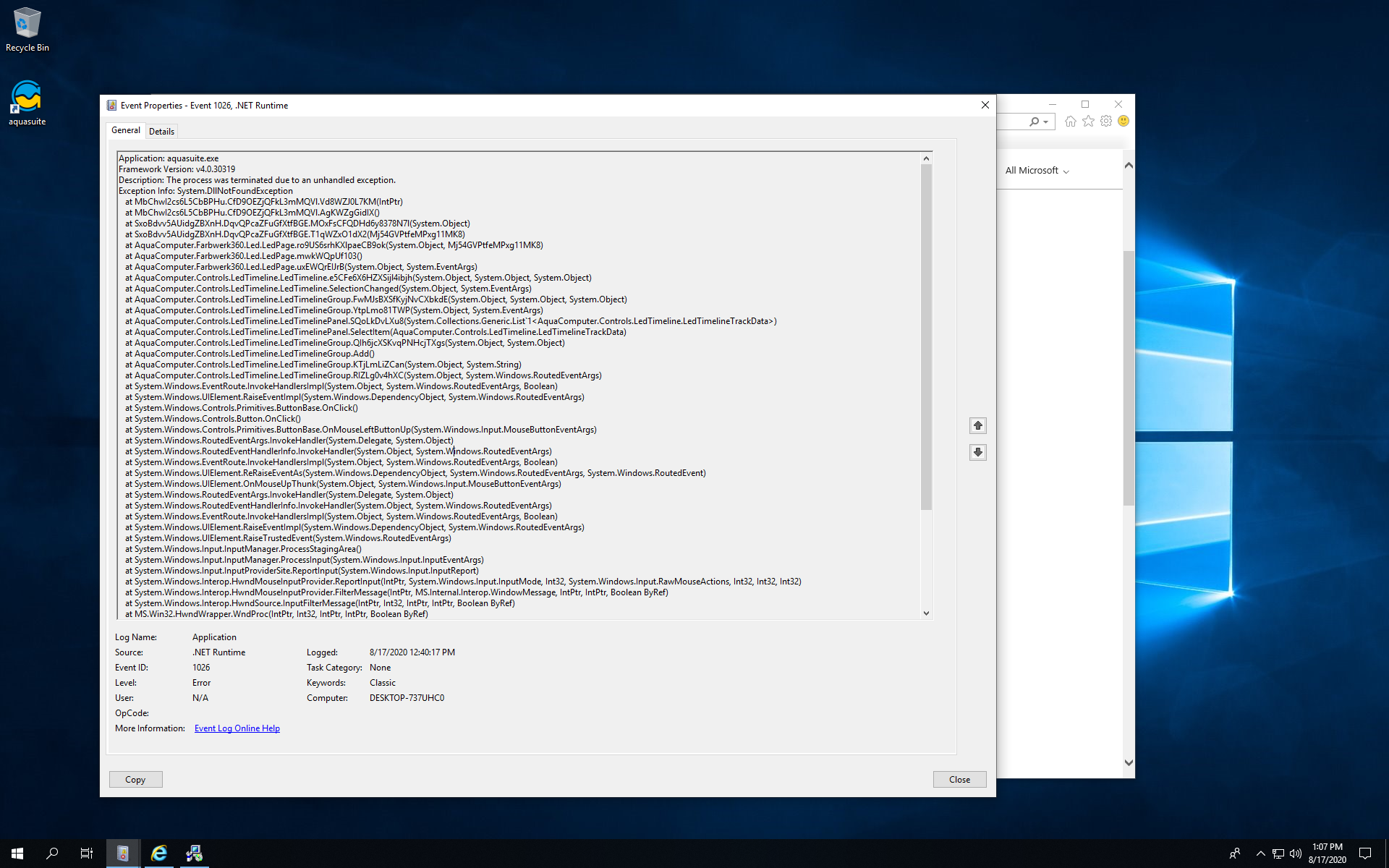Click the smiley feedback icon

[1123, 122]
